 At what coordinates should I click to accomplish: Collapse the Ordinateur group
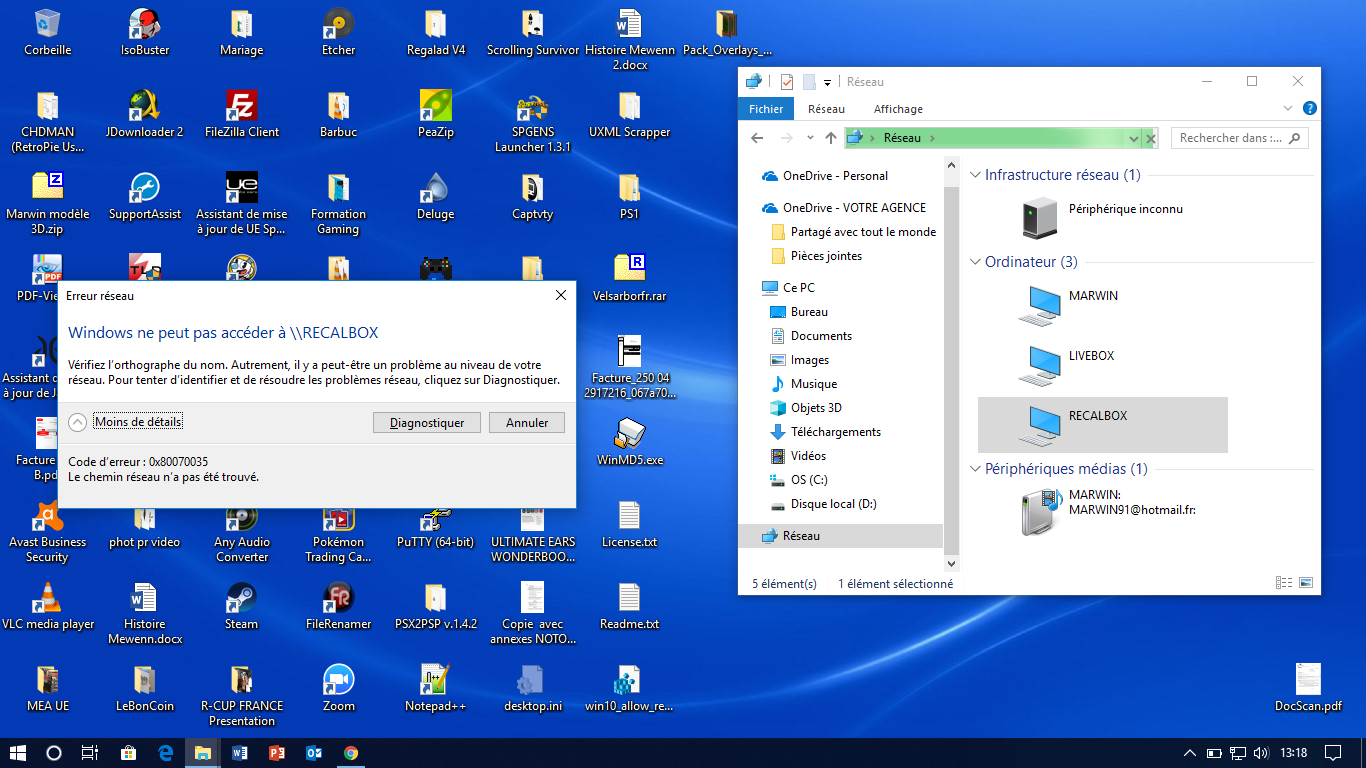[x=976, y=262]
